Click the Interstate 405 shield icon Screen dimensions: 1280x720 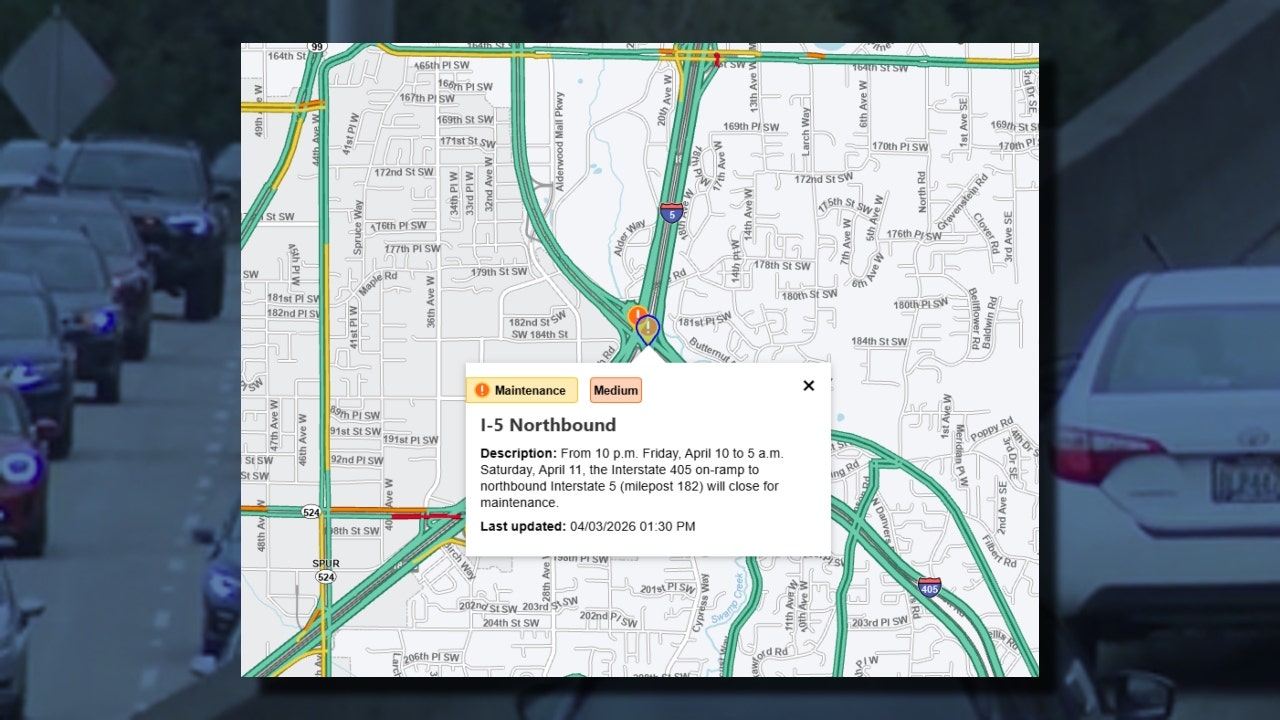[929, 587]
